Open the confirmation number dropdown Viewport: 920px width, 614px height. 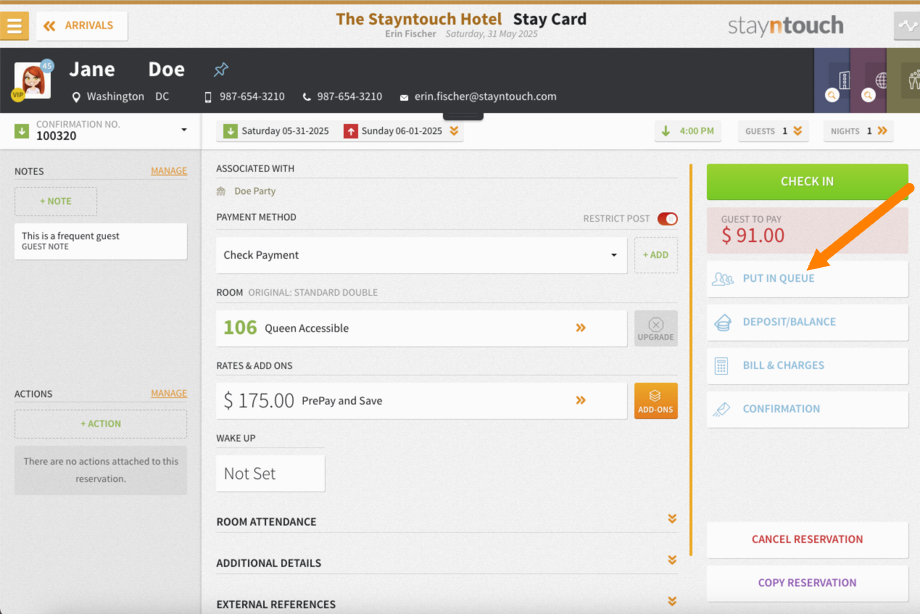pyautogui.click(x=184, y=130)
